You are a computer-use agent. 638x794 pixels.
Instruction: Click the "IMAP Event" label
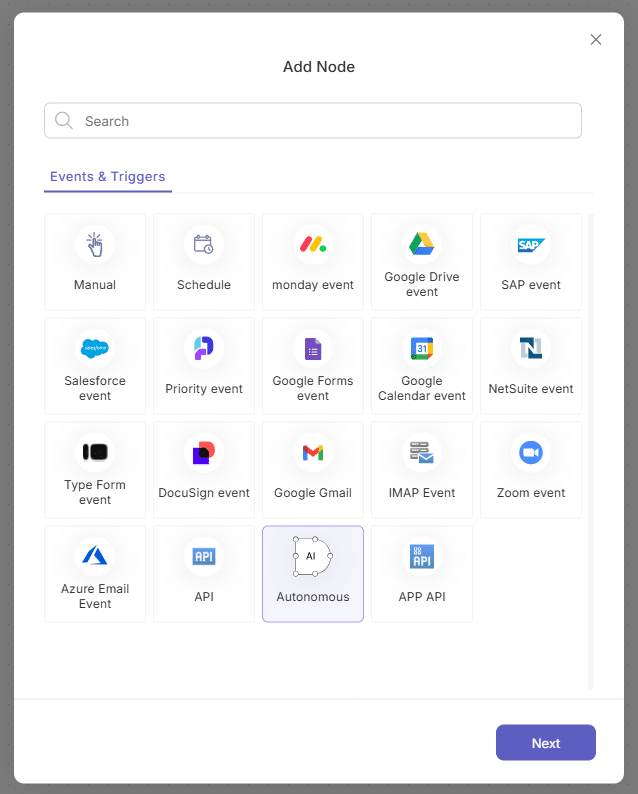pos(422,493)
